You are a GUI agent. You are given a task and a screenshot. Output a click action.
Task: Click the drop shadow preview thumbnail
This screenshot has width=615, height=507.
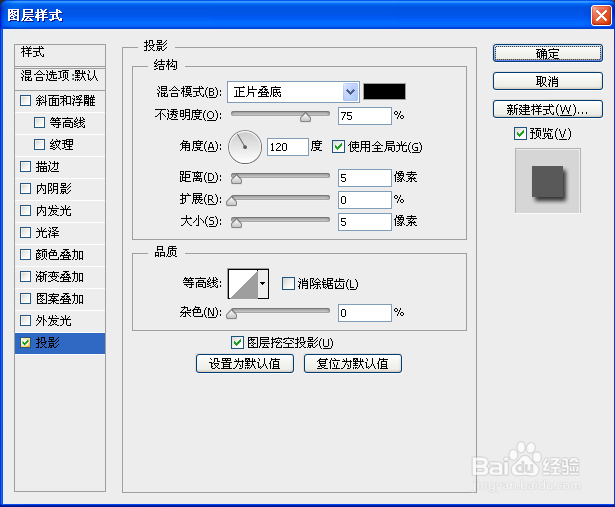click(x=548, y=181)
